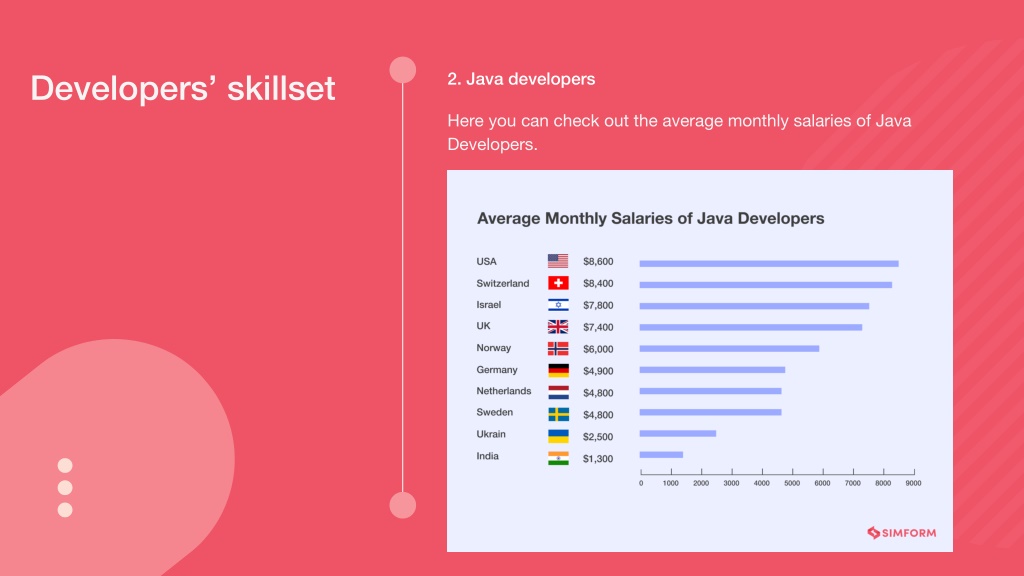Click the UK country label
This screenshot has height=576, width=1024.
tap(483, 326)
